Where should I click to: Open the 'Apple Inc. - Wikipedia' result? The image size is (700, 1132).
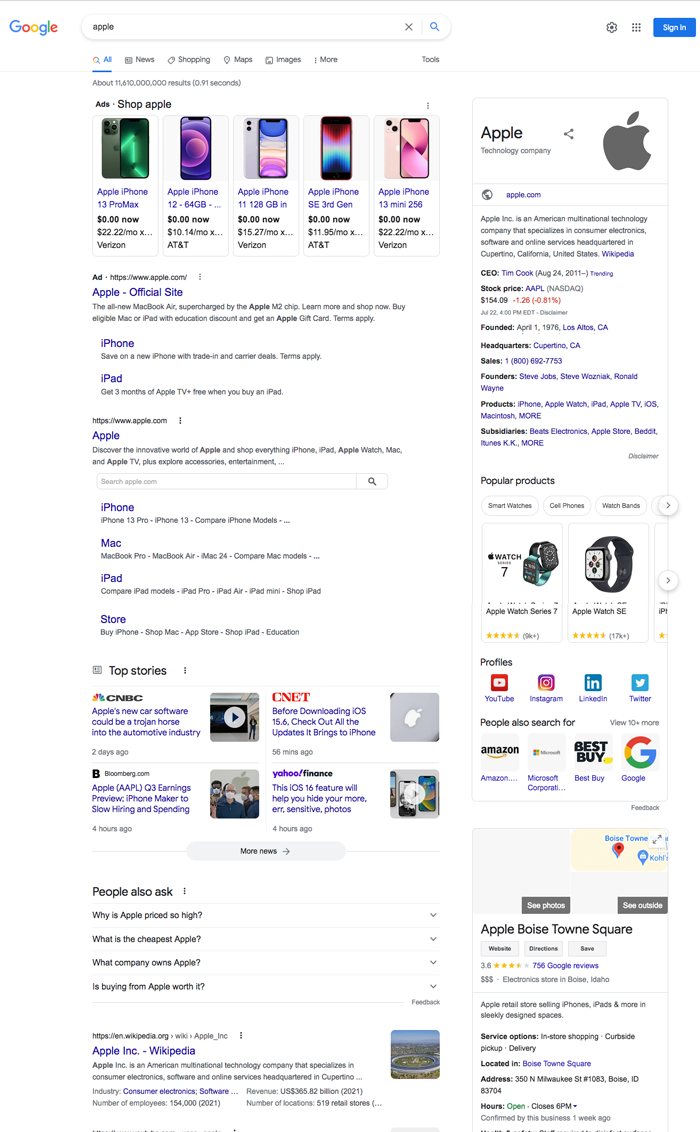[144, 1051]
